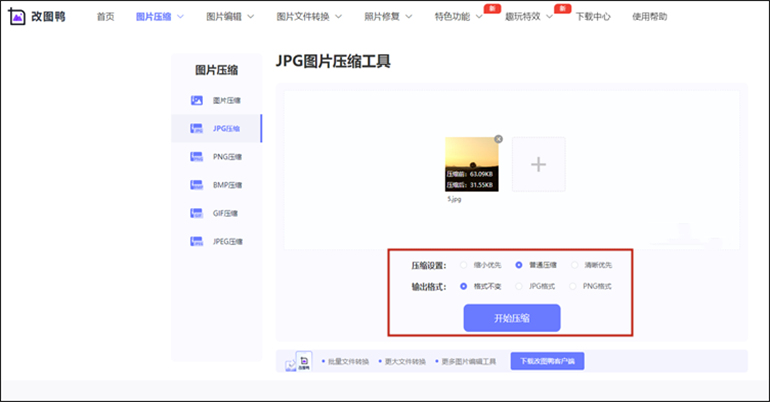Open PNG压缩 via its sidebar icon

[197, 157]
